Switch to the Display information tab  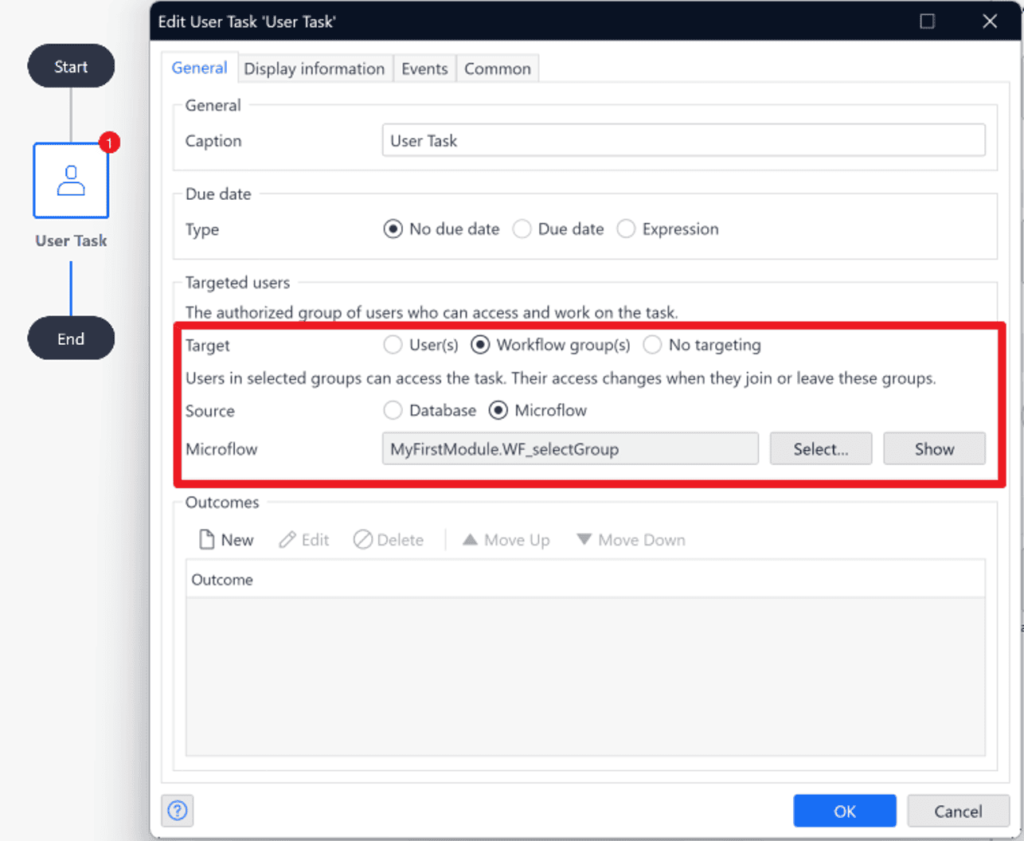[x=314, y=69]
